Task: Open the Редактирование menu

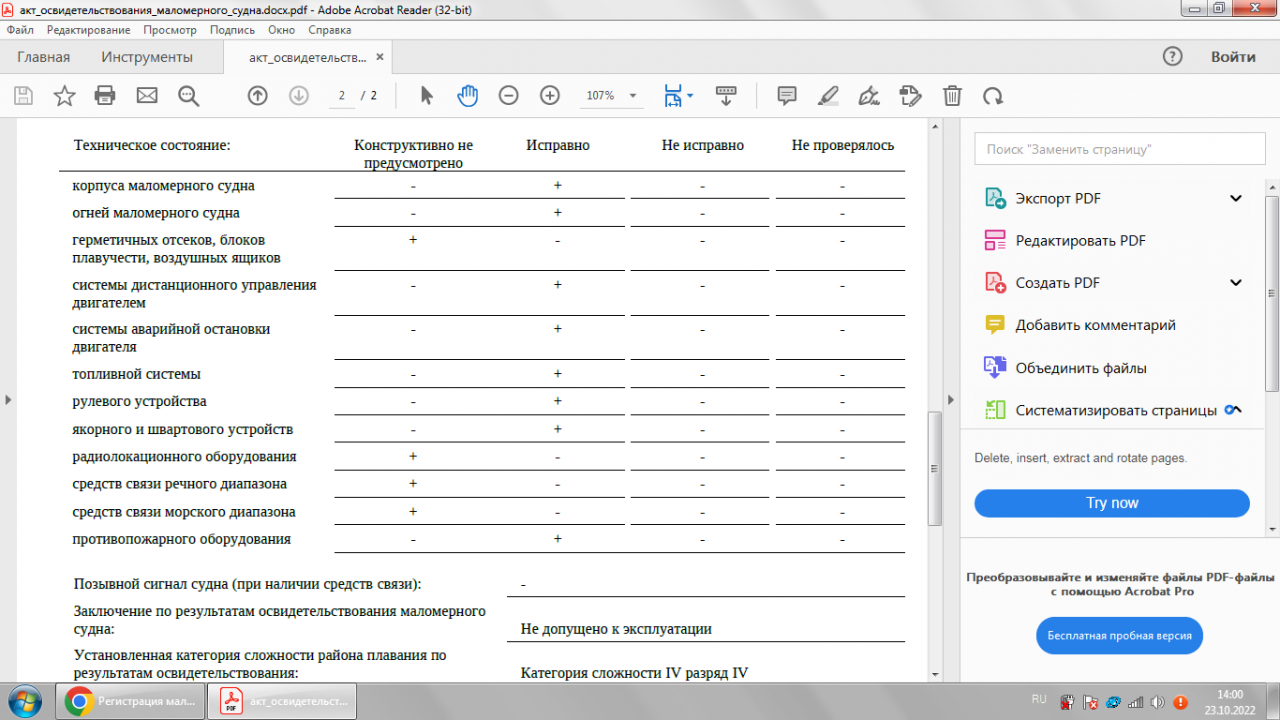Action: (88, 30)
